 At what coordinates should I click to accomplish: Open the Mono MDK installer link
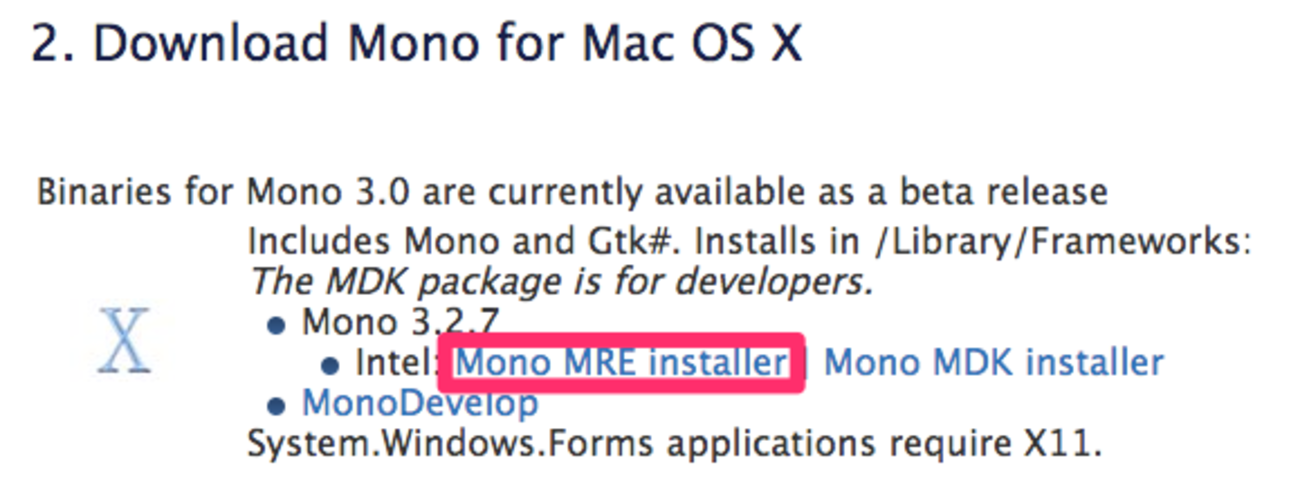tap(994, 362)
